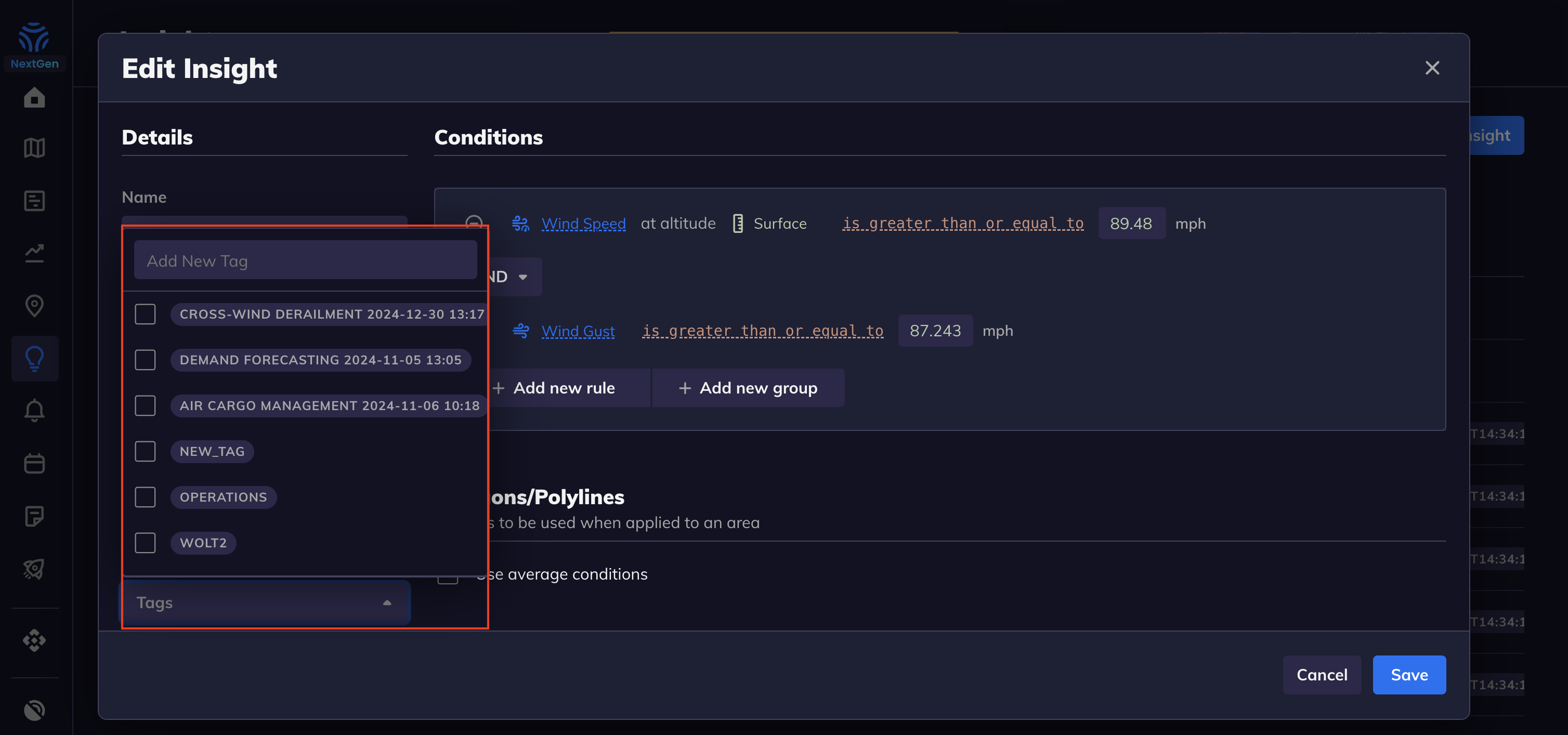Change Wind Gust operator greater than or equal

(763, 331)
